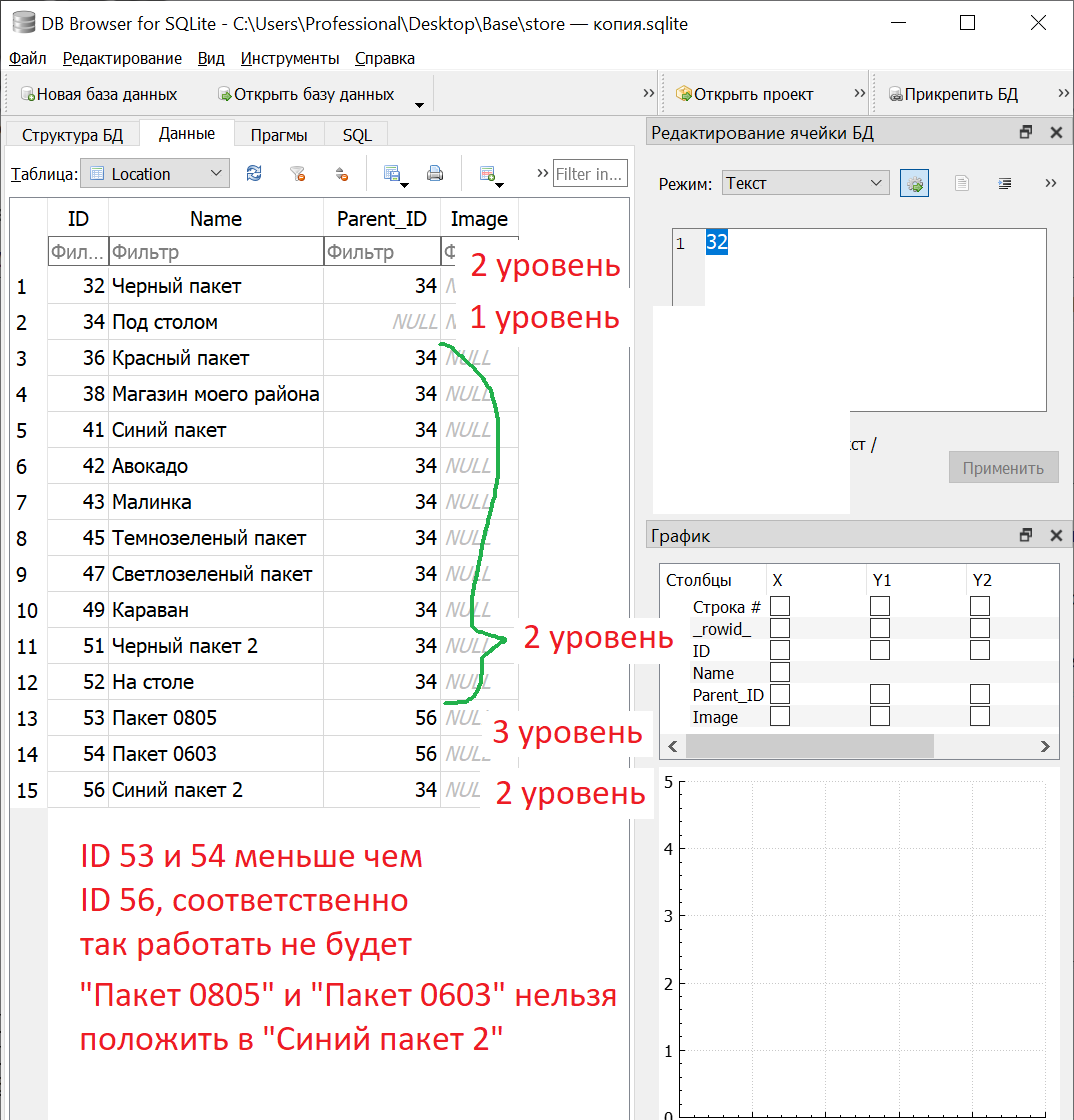The width and height of the screenshot is (1074, 1120).
Task: Enable Y1 checkbox for Parent_ID
Action: point(880,695)
